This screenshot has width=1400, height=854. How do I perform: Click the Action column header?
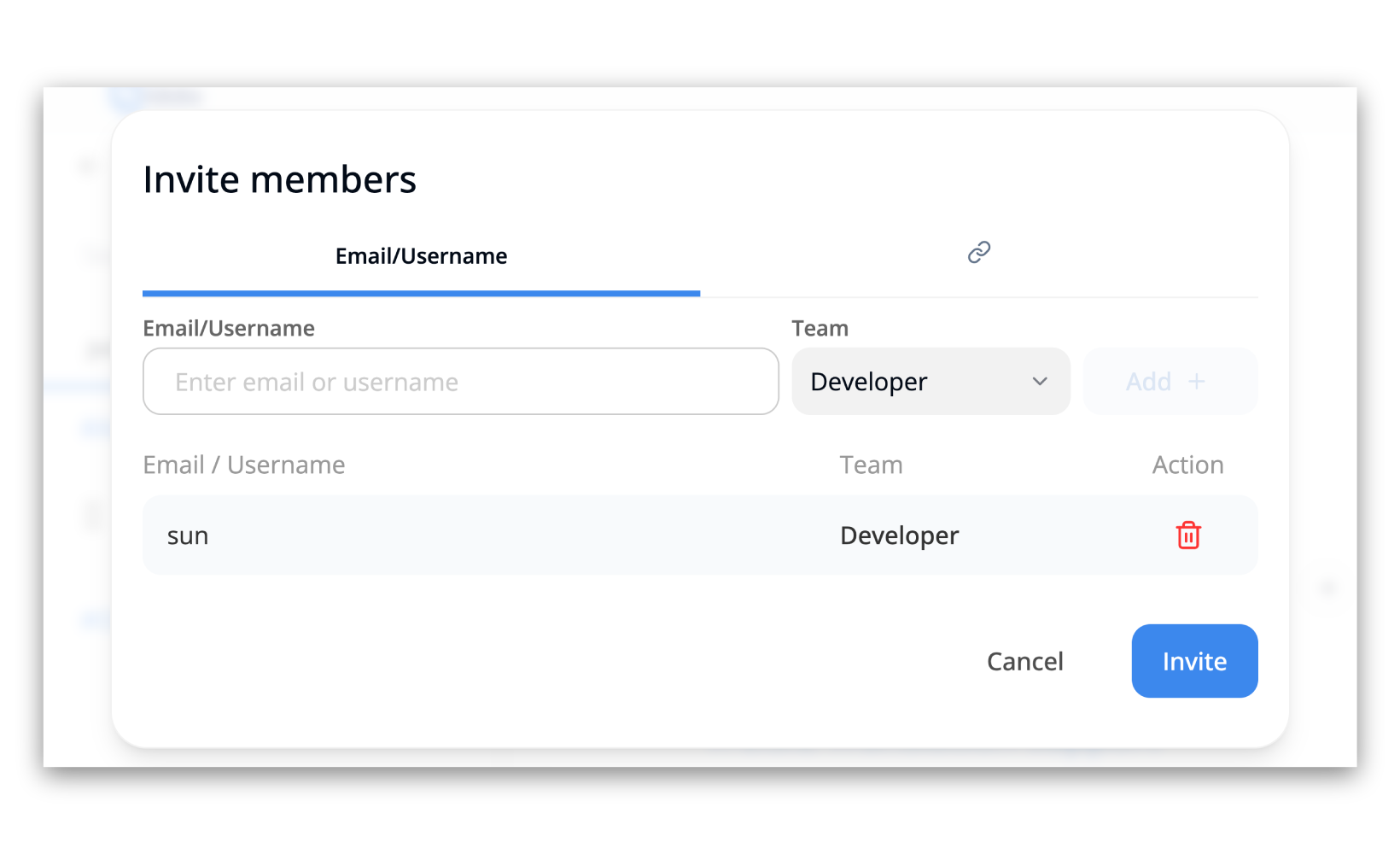coord(1187,465)
